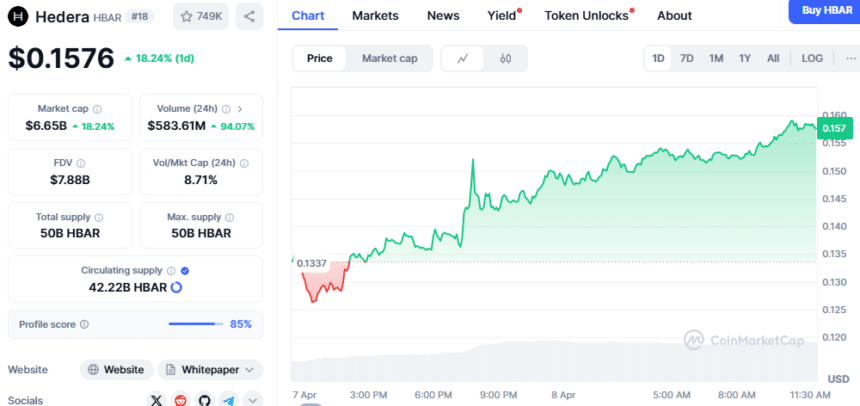860x406 pixels.
Task: Open Hedera's GitHub repository icon
Action: (205, 400)
